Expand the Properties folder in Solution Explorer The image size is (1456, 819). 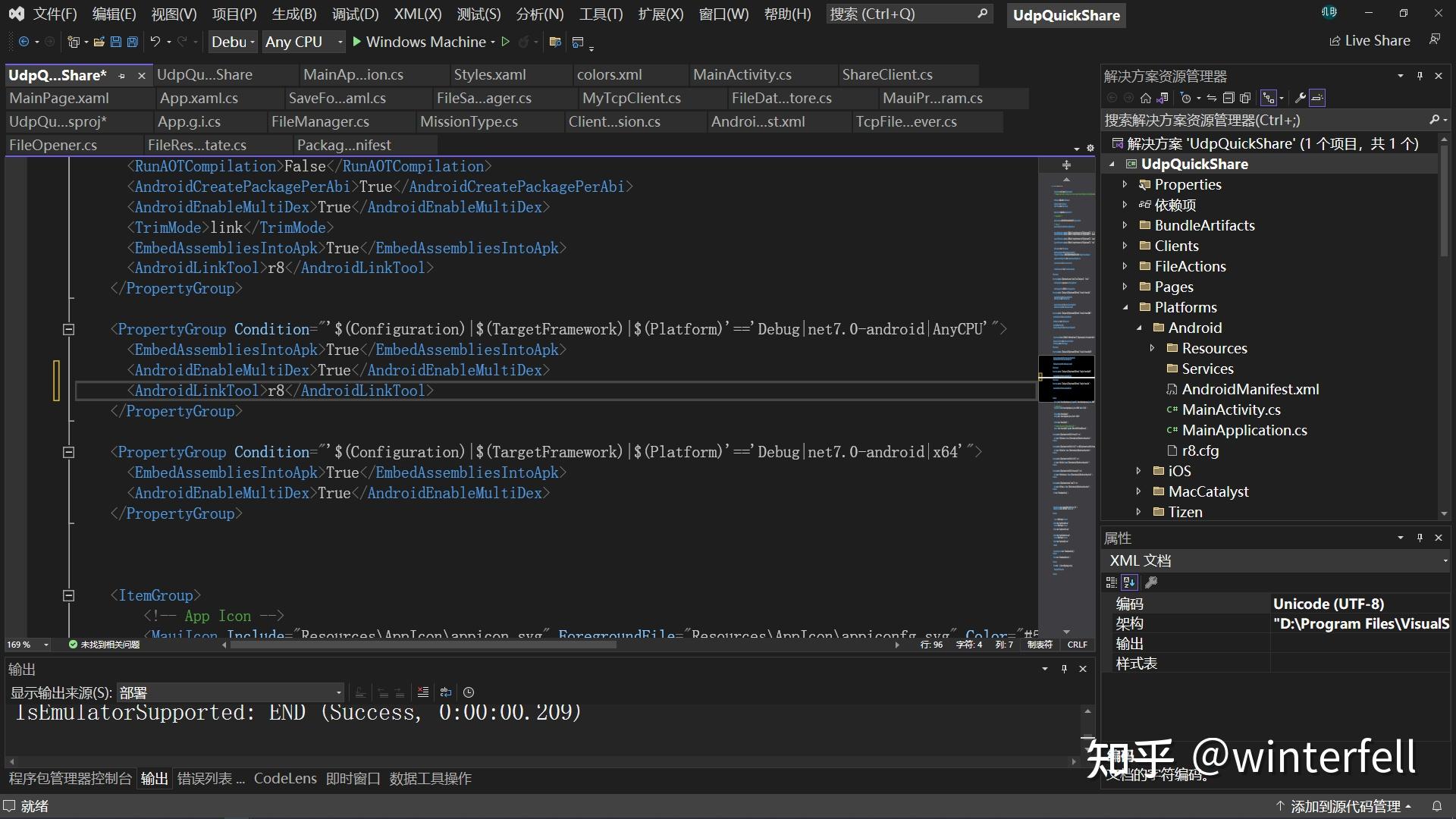tap(1125, 184)
